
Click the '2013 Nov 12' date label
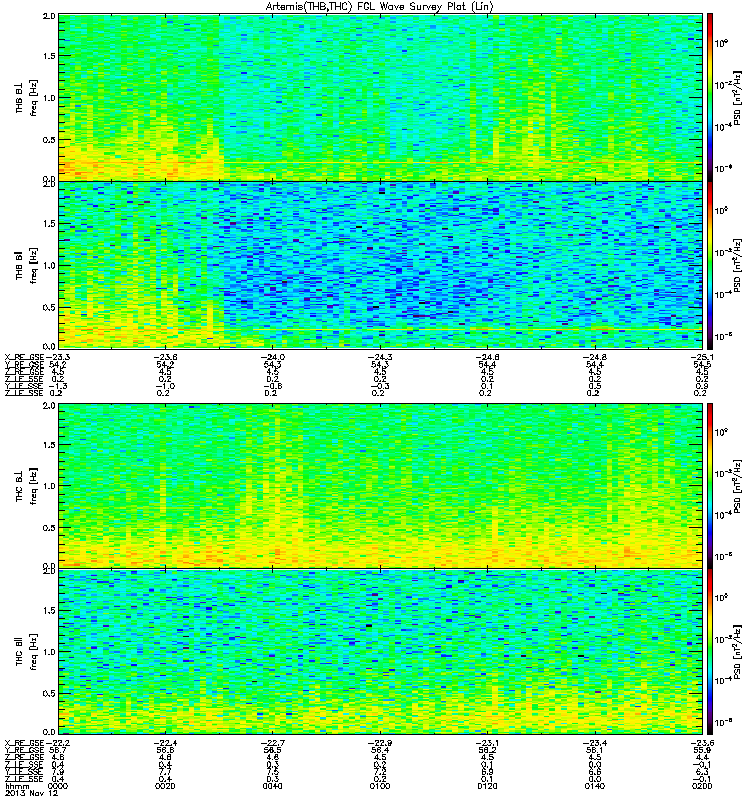pos(31,793)
